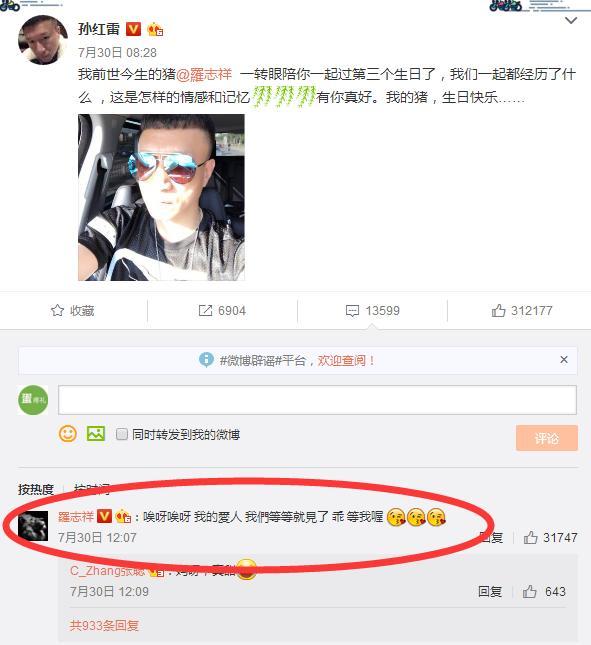This screenshot has height=645, width=591.
Task: Check 同时转发到我的微博 checkbox
Action: [122, 434]
